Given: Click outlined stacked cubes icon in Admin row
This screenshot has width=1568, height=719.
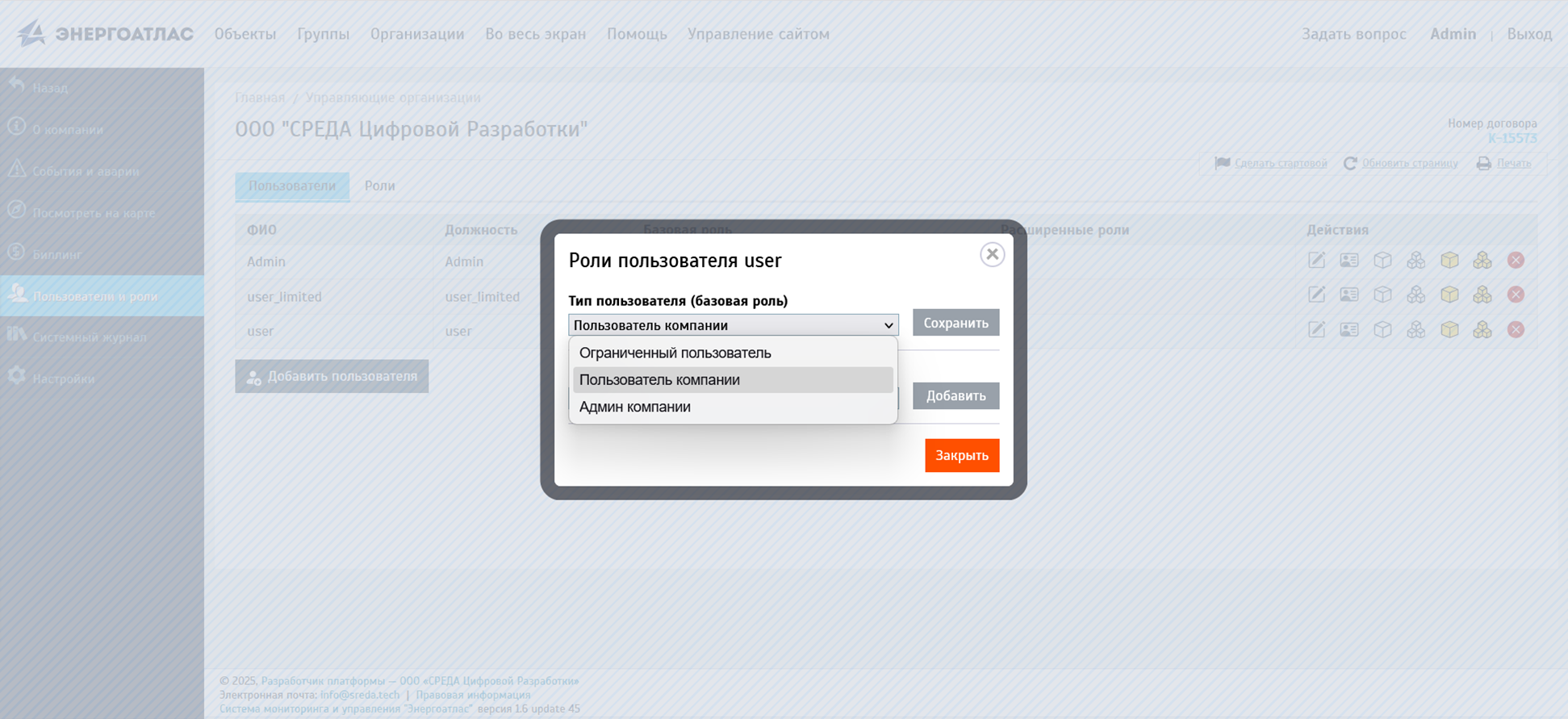Looking at the screenshot, I should (x=1415, y=261).
